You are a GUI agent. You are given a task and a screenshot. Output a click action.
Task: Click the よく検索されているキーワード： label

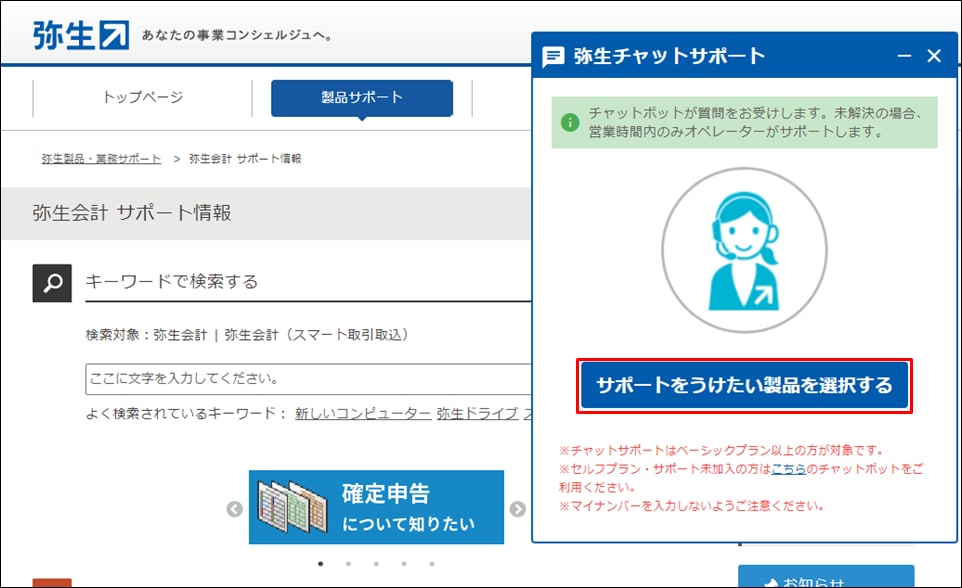pyautogui.click(x=186, y=414)
